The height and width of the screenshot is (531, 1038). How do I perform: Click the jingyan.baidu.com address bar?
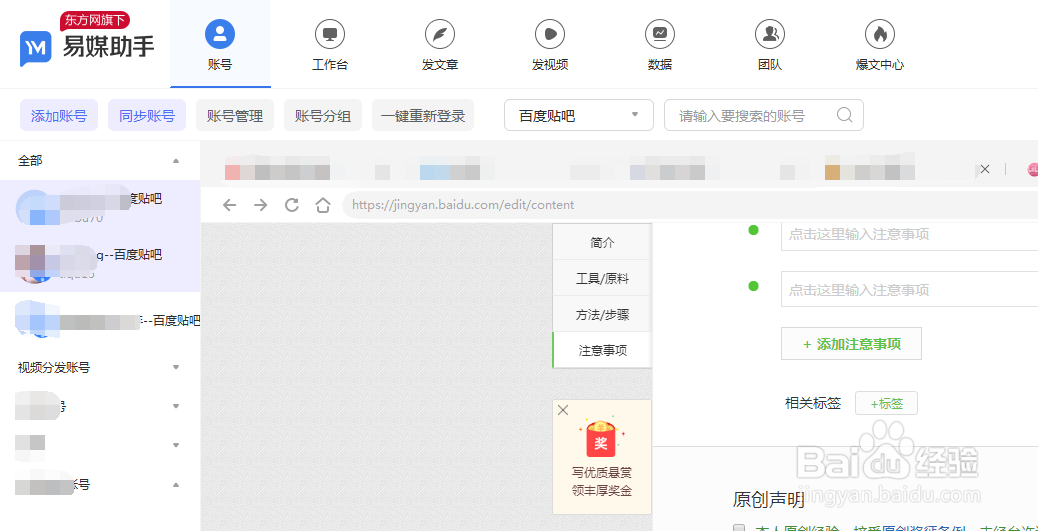coord(690,205)
